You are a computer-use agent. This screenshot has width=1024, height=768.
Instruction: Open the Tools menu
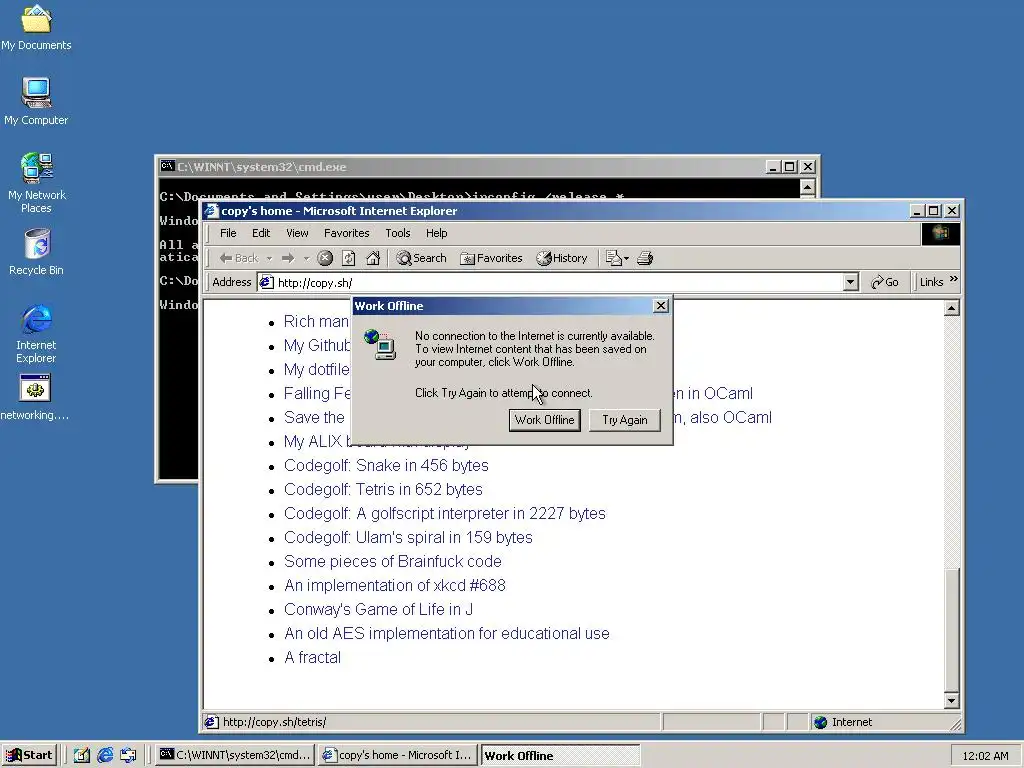tap(398, 233)
